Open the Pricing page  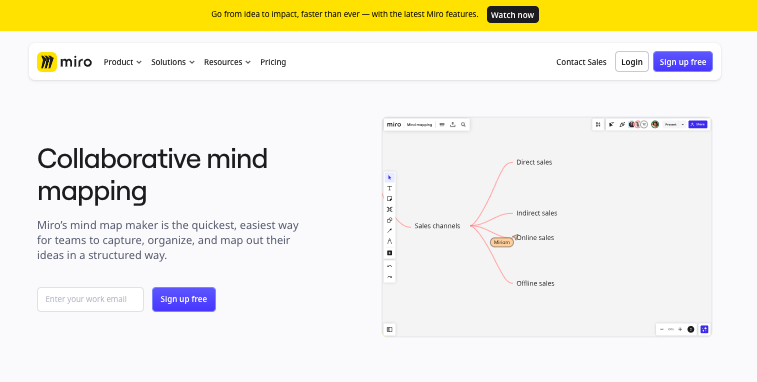[x=273, y=62]
